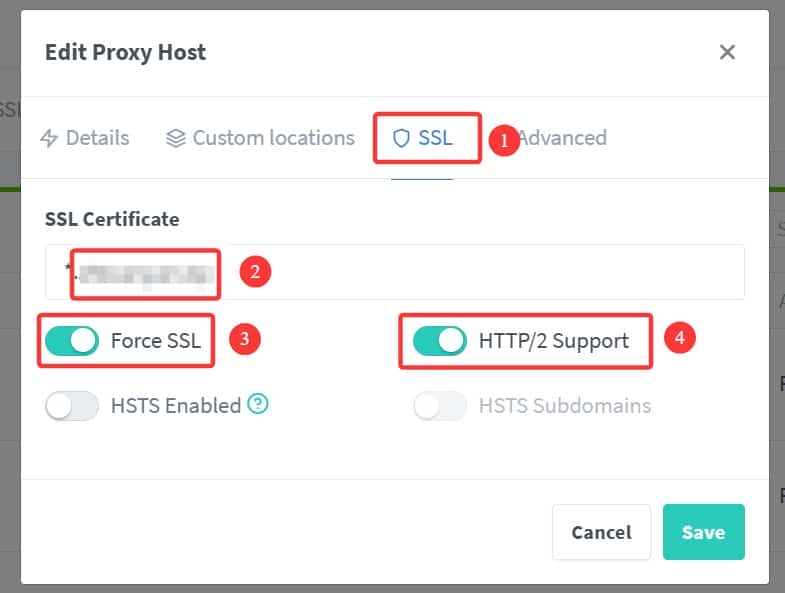
Task: Toggle the HSTS Subdomains switch
Action: 440,406
